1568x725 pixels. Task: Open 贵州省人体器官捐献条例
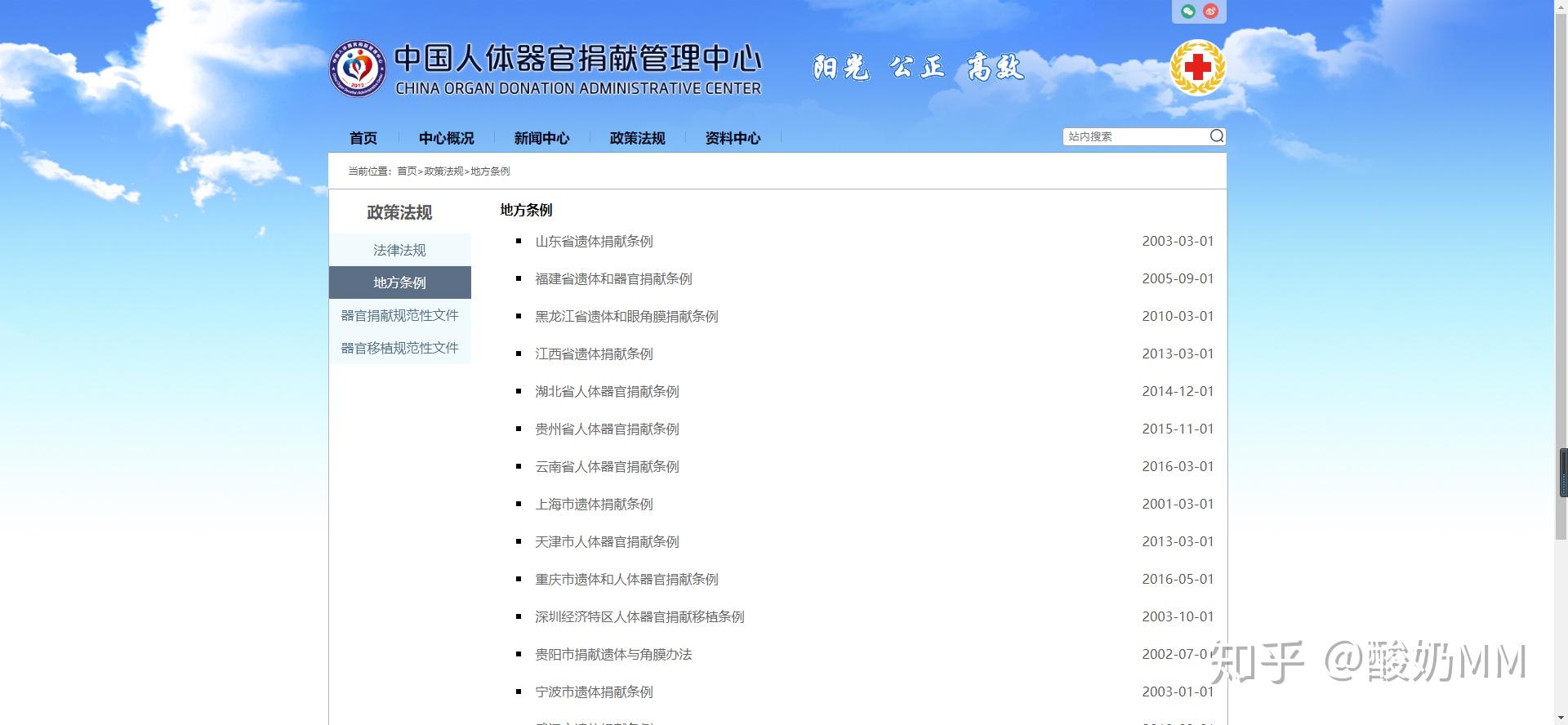608,429
